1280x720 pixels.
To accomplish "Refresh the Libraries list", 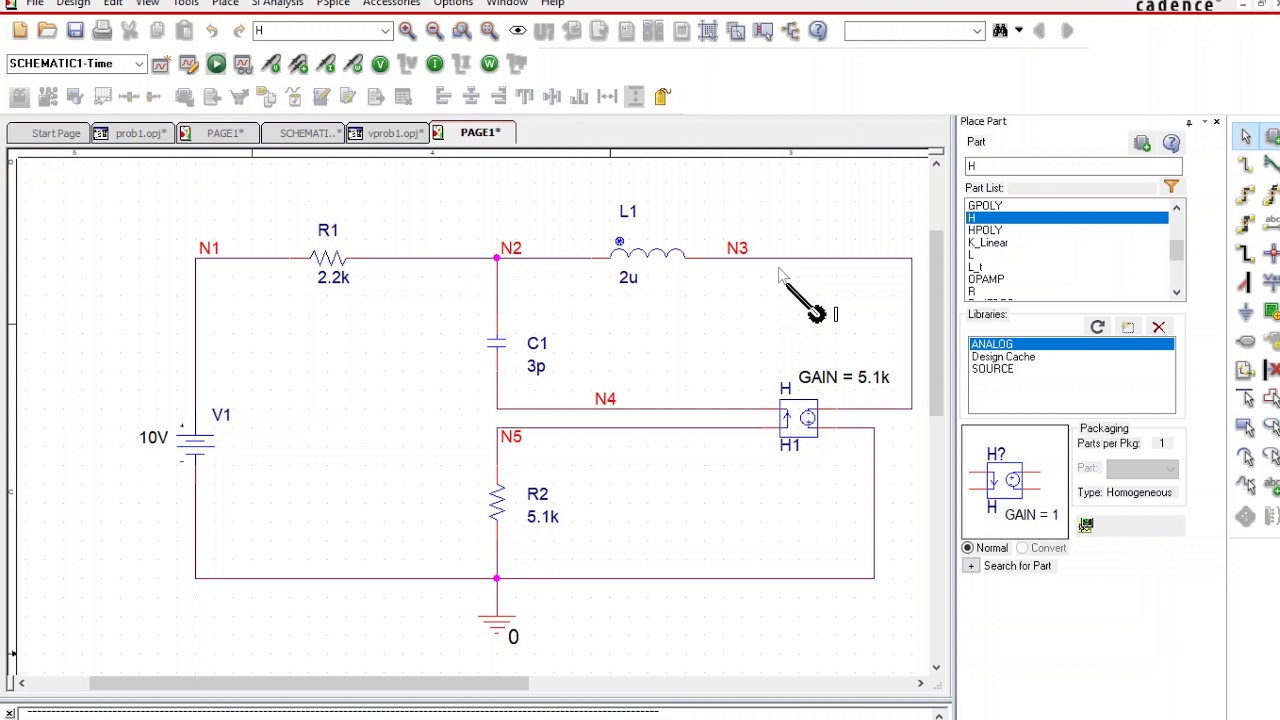I will pyautogui.click(x=1097, y=327).
